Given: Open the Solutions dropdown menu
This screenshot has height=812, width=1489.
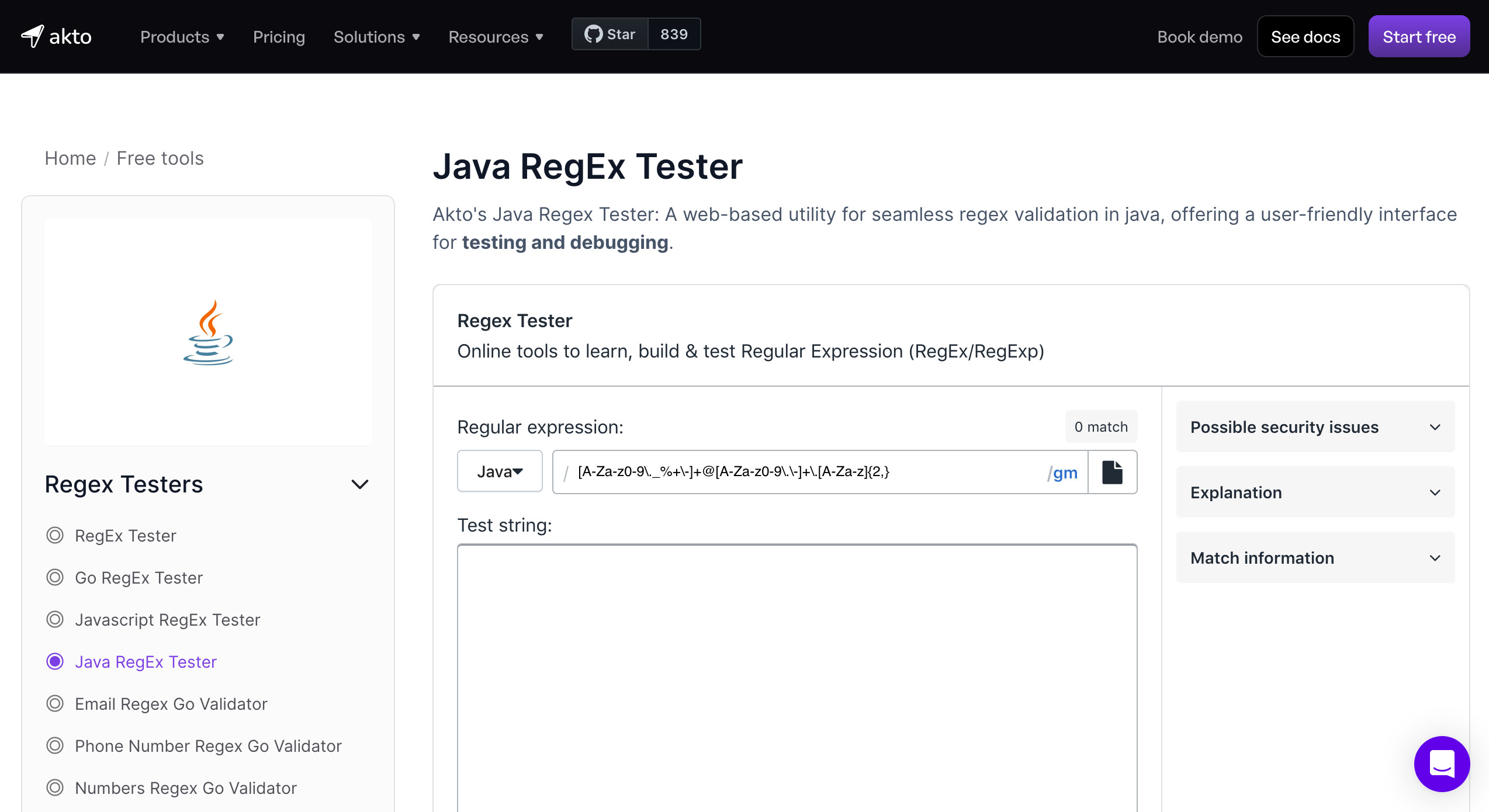Looking at the screenshot, I should coord(377,37).
